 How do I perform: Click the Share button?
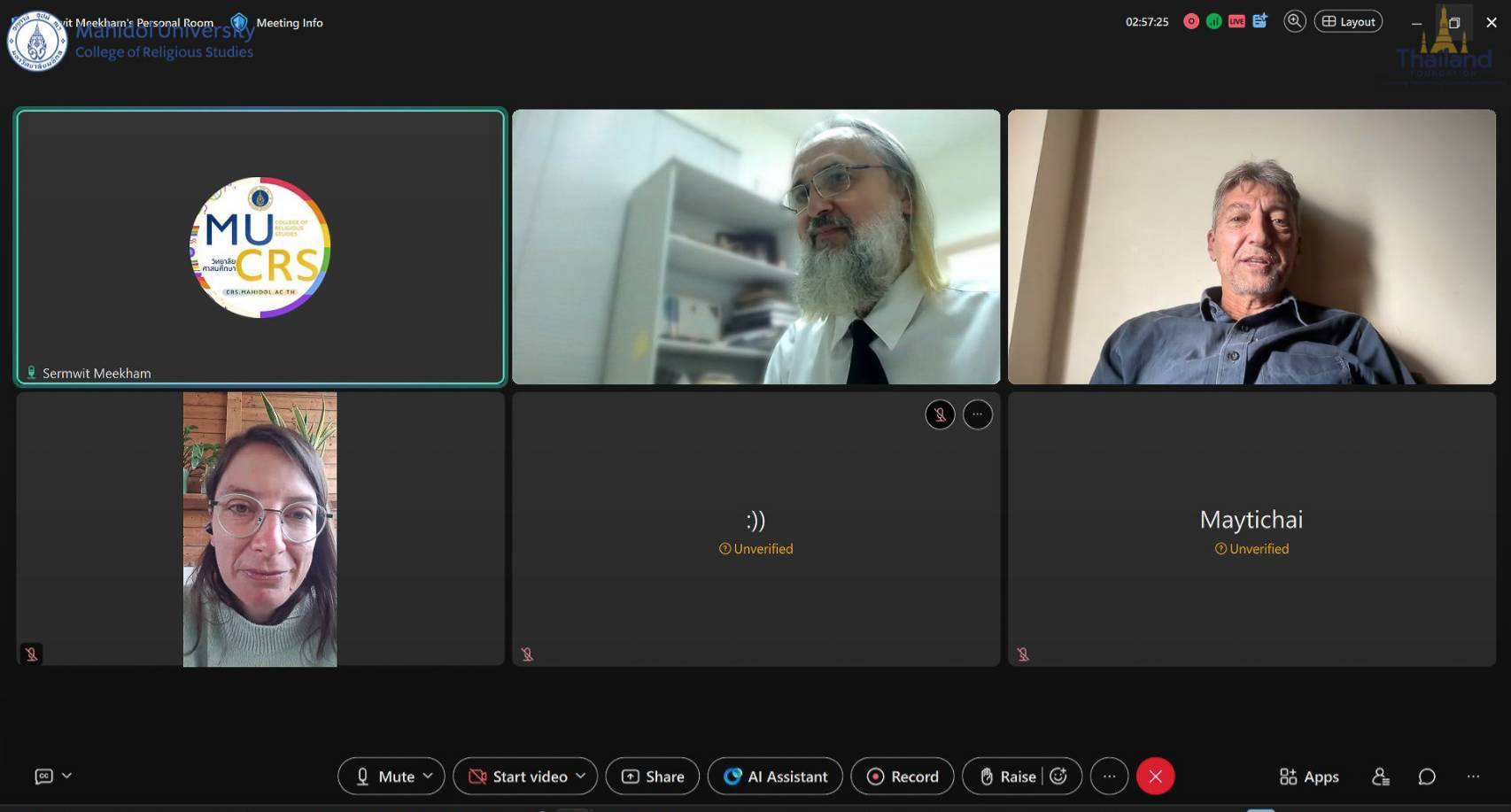coord(653,777)
